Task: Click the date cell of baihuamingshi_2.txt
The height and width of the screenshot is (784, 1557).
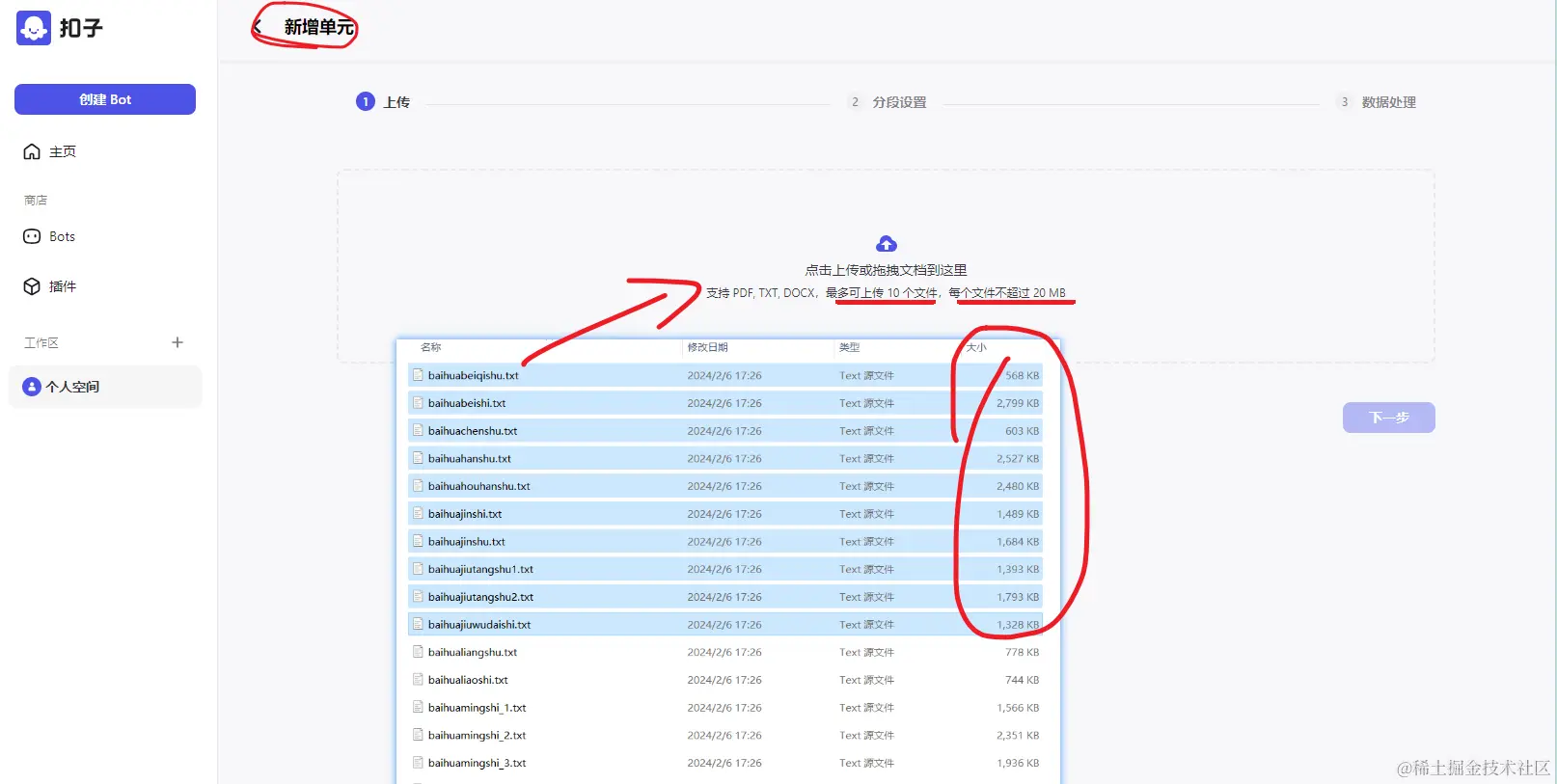Action: [724, 736]
